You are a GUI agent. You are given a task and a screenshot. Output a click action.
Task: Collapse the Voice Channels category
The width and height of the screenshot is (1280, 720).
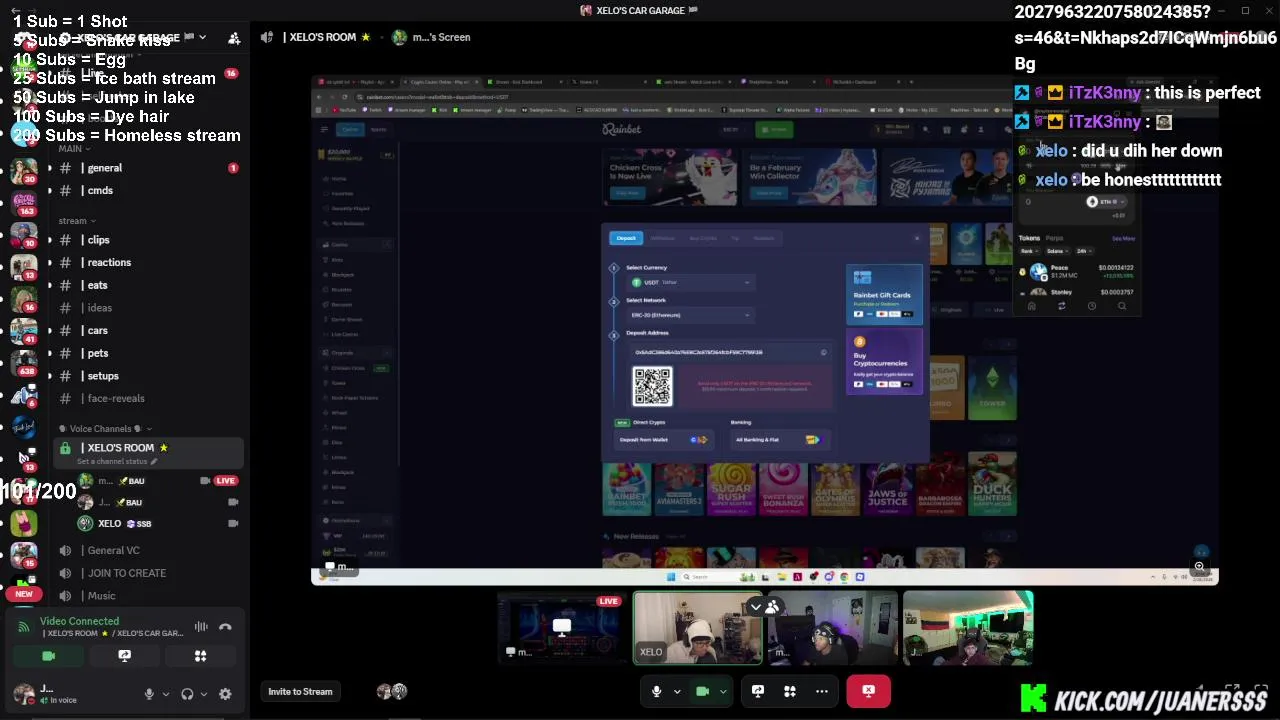pyautogui.click(x=105, y=428)
